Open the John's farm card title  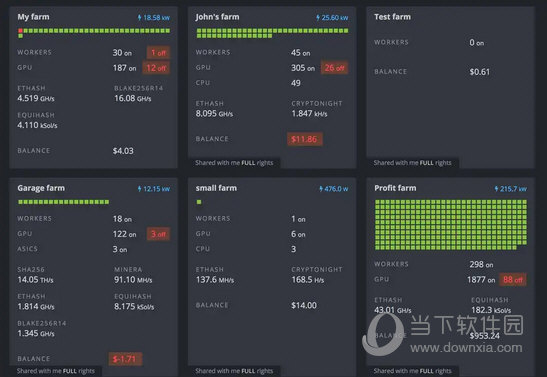(217, 17)
